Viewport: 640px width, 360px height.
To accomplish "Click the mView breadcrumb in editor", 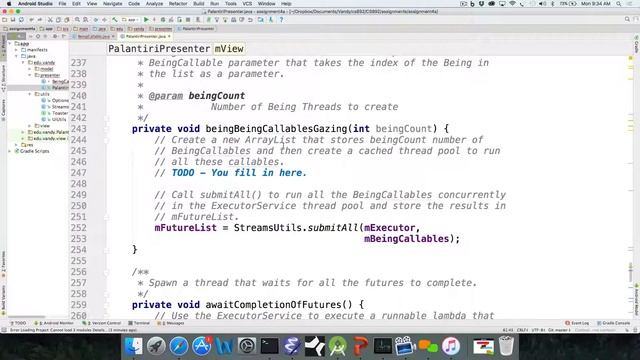I will point(229,49).
